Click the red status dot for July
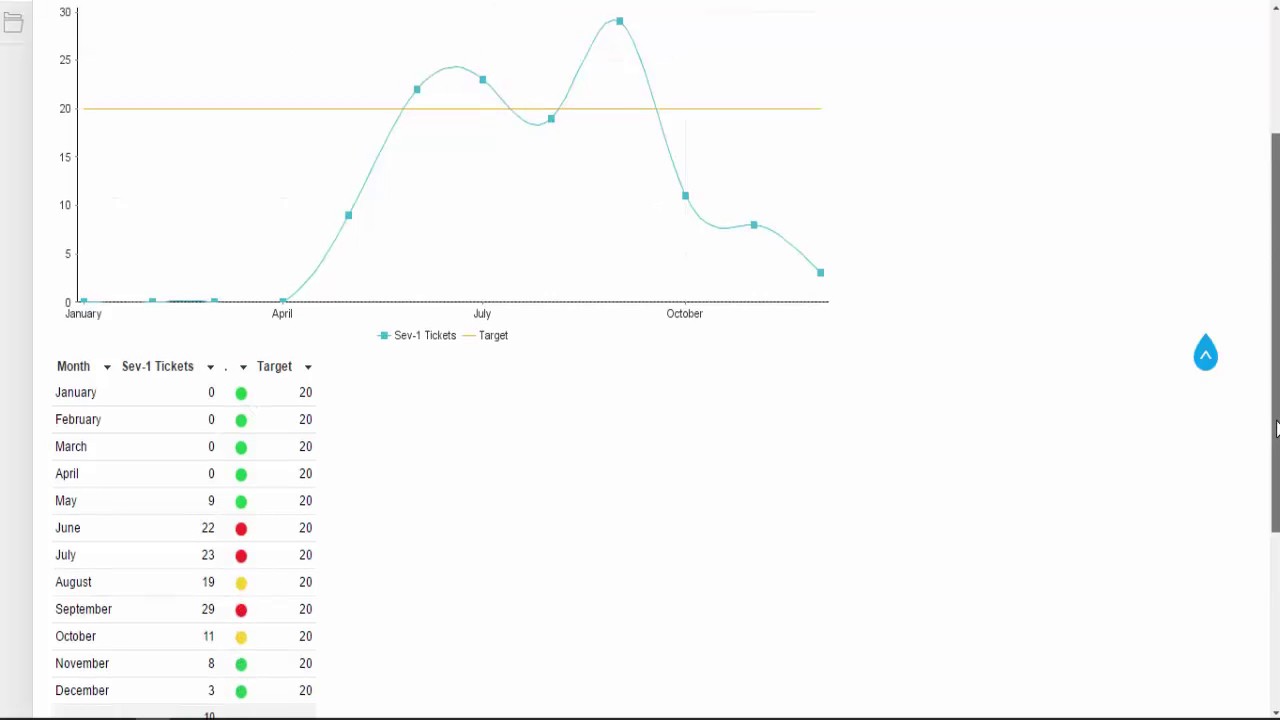This screenshot has width=1280, height=720. (241, 555)
